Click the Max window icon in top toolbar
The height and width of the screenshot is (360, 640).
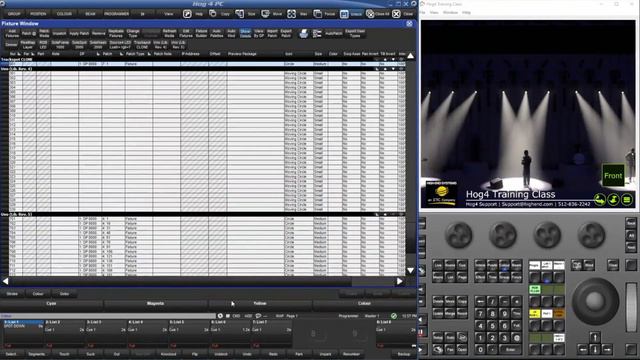[x=291, y=14]
